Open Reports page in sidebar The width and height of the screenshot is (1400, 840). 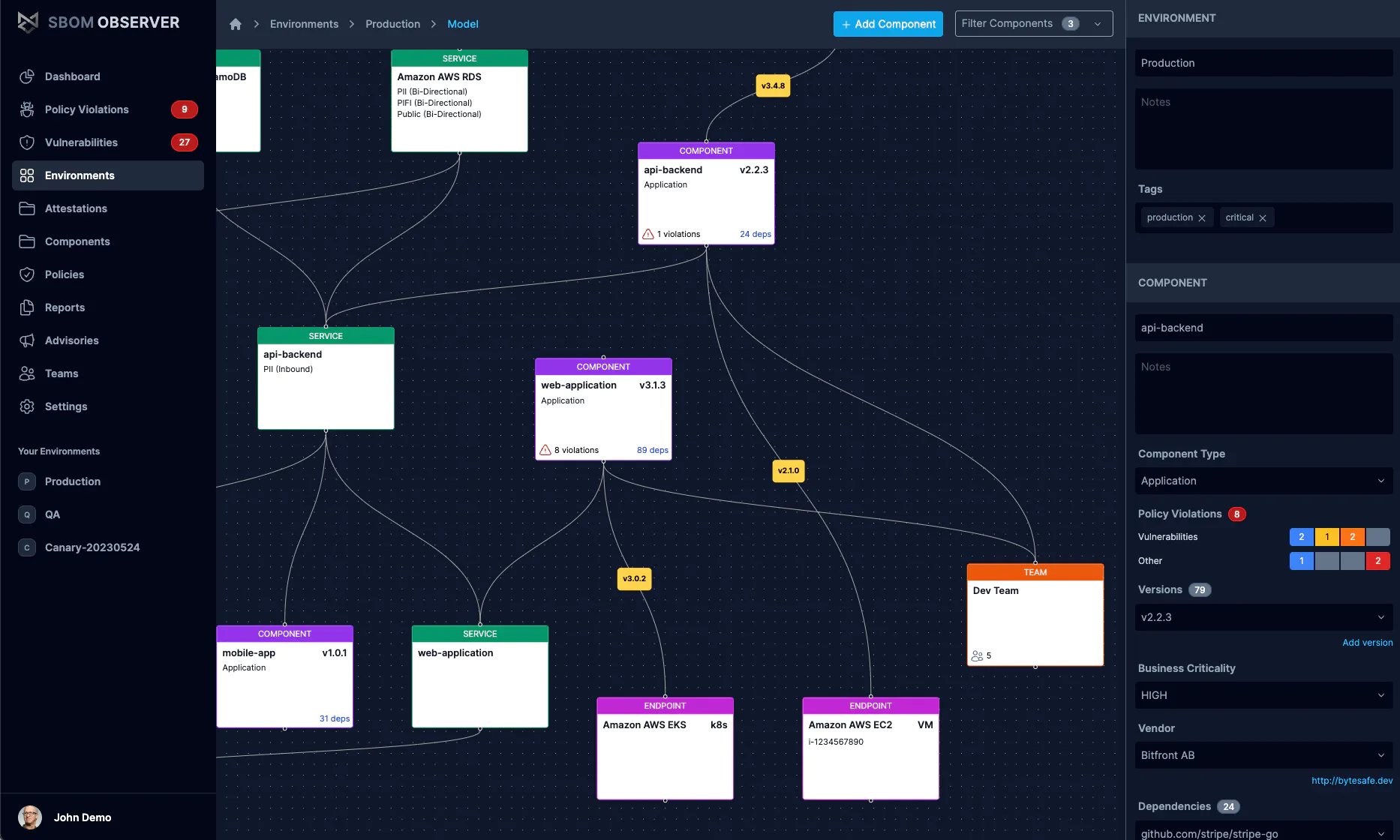click(108, 307)
